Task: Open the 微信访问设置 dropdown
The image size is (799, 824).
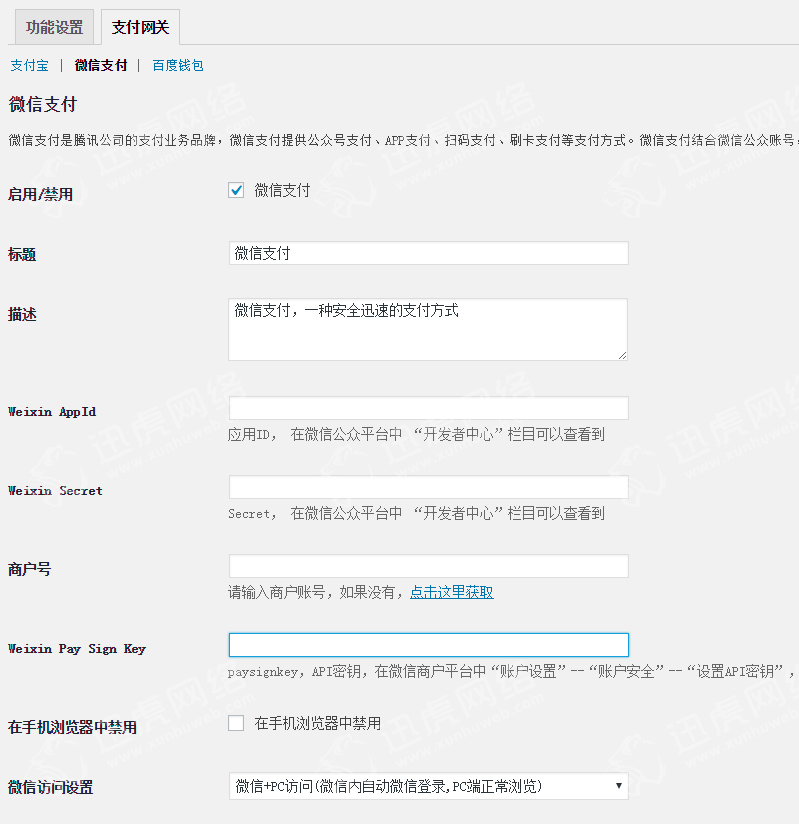Action: (x=428, y=786)
